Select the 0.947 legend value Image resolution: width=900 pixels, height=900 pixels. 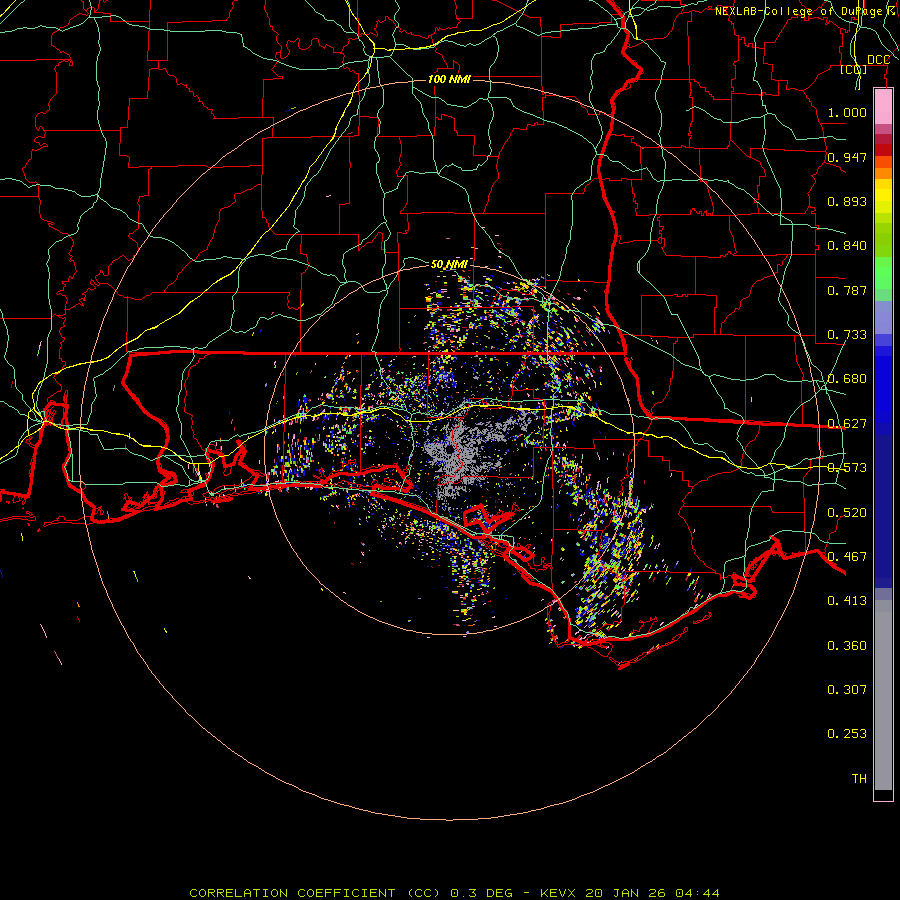847,158
